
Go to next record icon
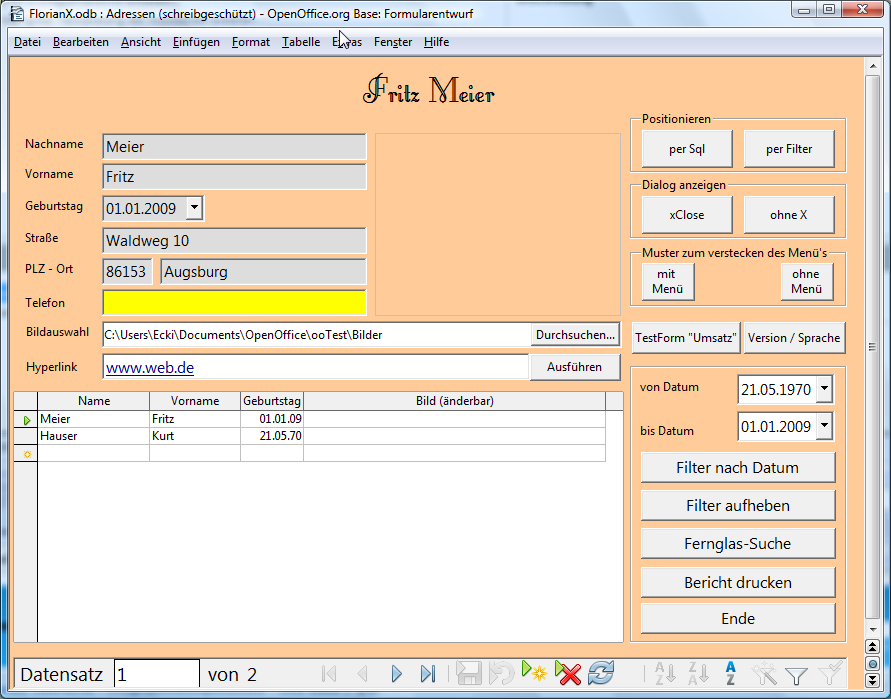coord(397,674)
